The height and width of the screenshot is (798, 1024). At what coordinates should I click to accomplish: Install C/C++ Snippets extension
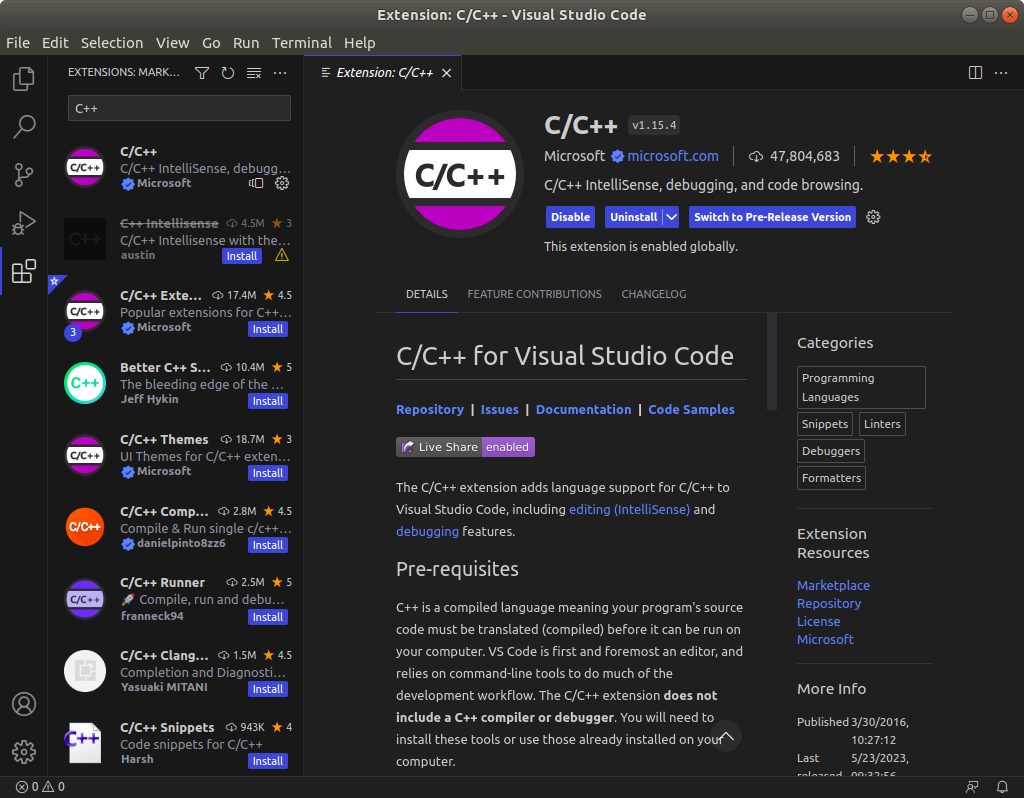(268, 761)
